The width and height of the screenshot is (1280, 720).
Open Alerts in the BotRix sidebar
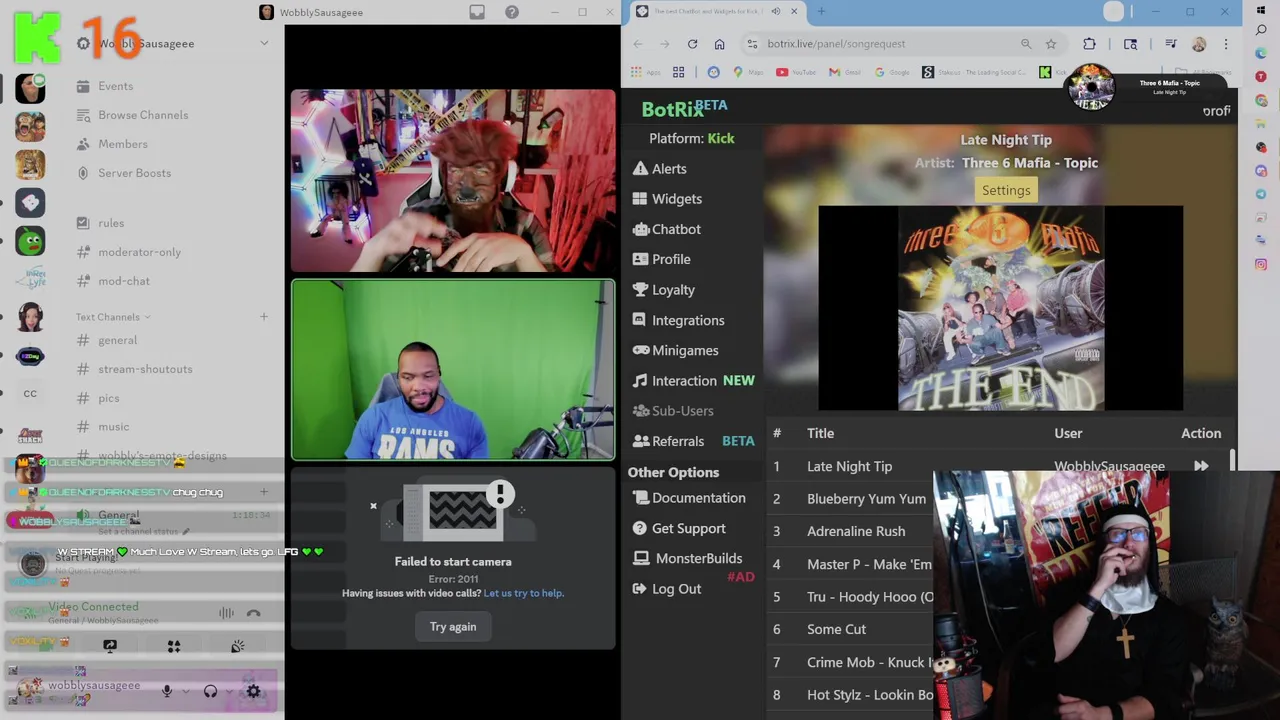click(659, 169)
